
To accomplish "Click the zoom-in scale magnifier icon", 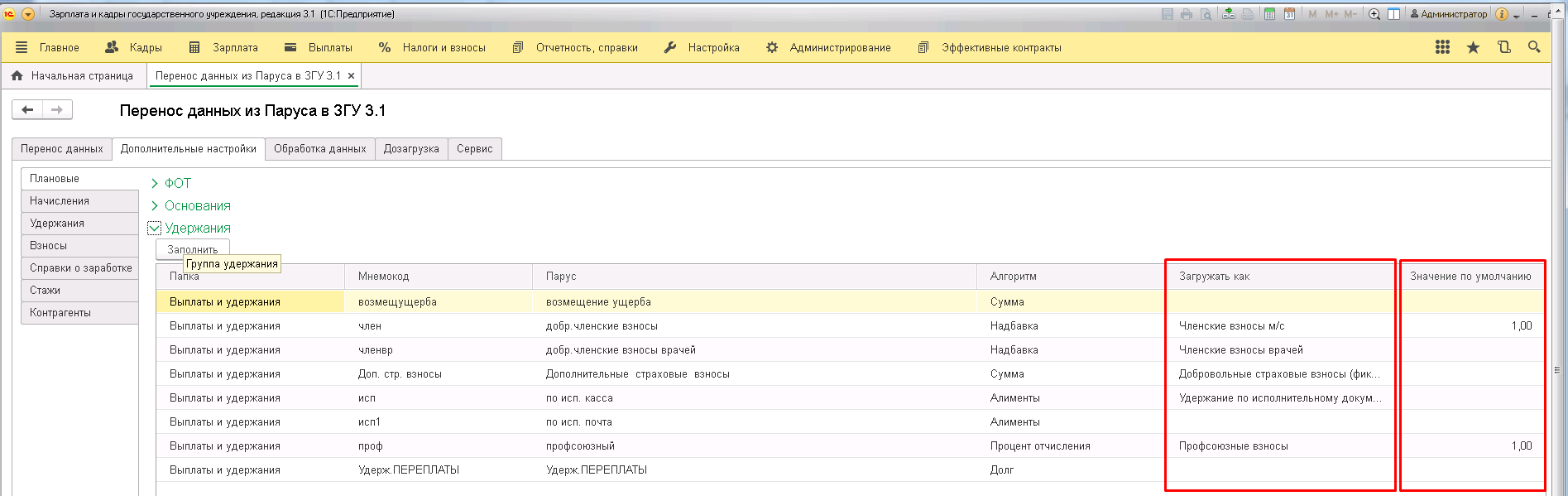I will (x=1374, y=14).
